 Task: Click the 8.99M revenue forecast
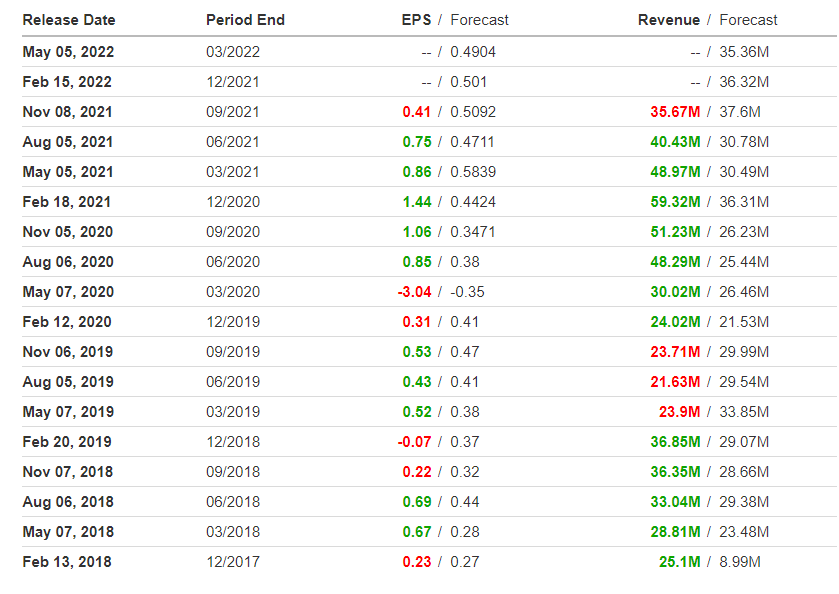(x=740, y=561)
